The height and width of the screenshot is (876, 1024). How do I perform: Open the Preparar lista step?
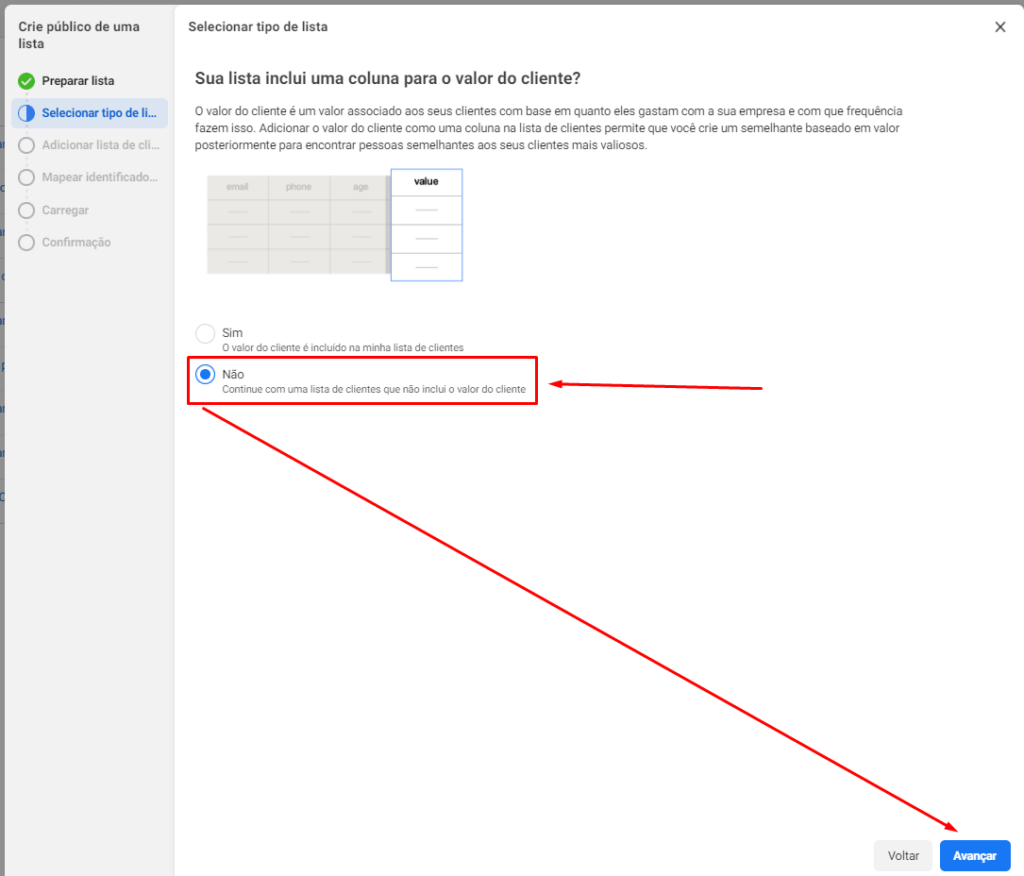tap(78, 80)
